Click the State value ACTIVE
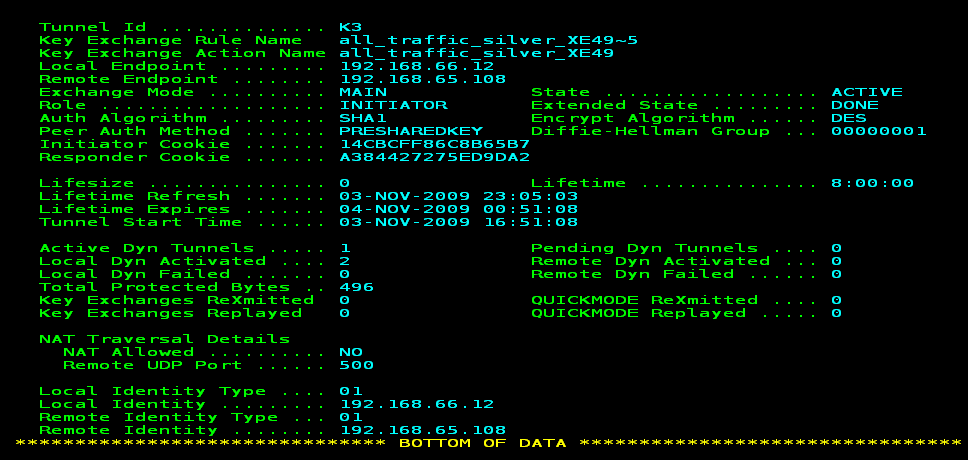Screen dimensions: 968x460 tap(867, 92)
